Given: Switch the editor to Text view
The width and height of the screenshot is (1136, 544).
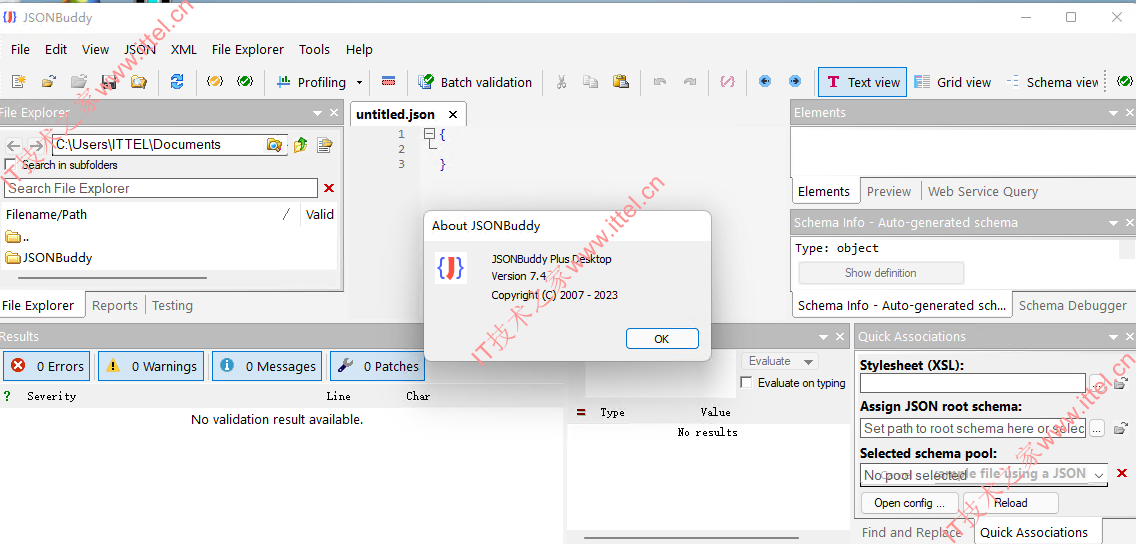Looking at the screenshot, I should [x=863, y=82].
